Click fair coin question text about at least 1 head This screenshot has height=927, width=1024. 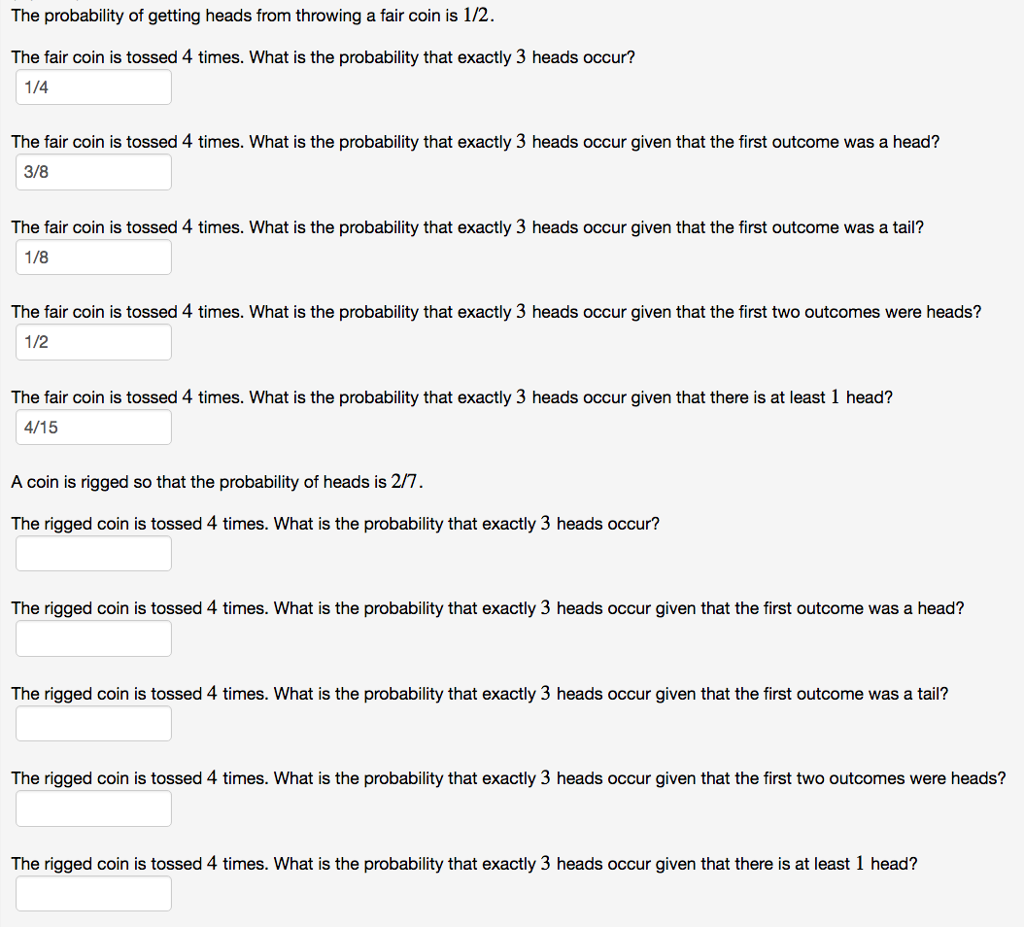tap(452, 397)
